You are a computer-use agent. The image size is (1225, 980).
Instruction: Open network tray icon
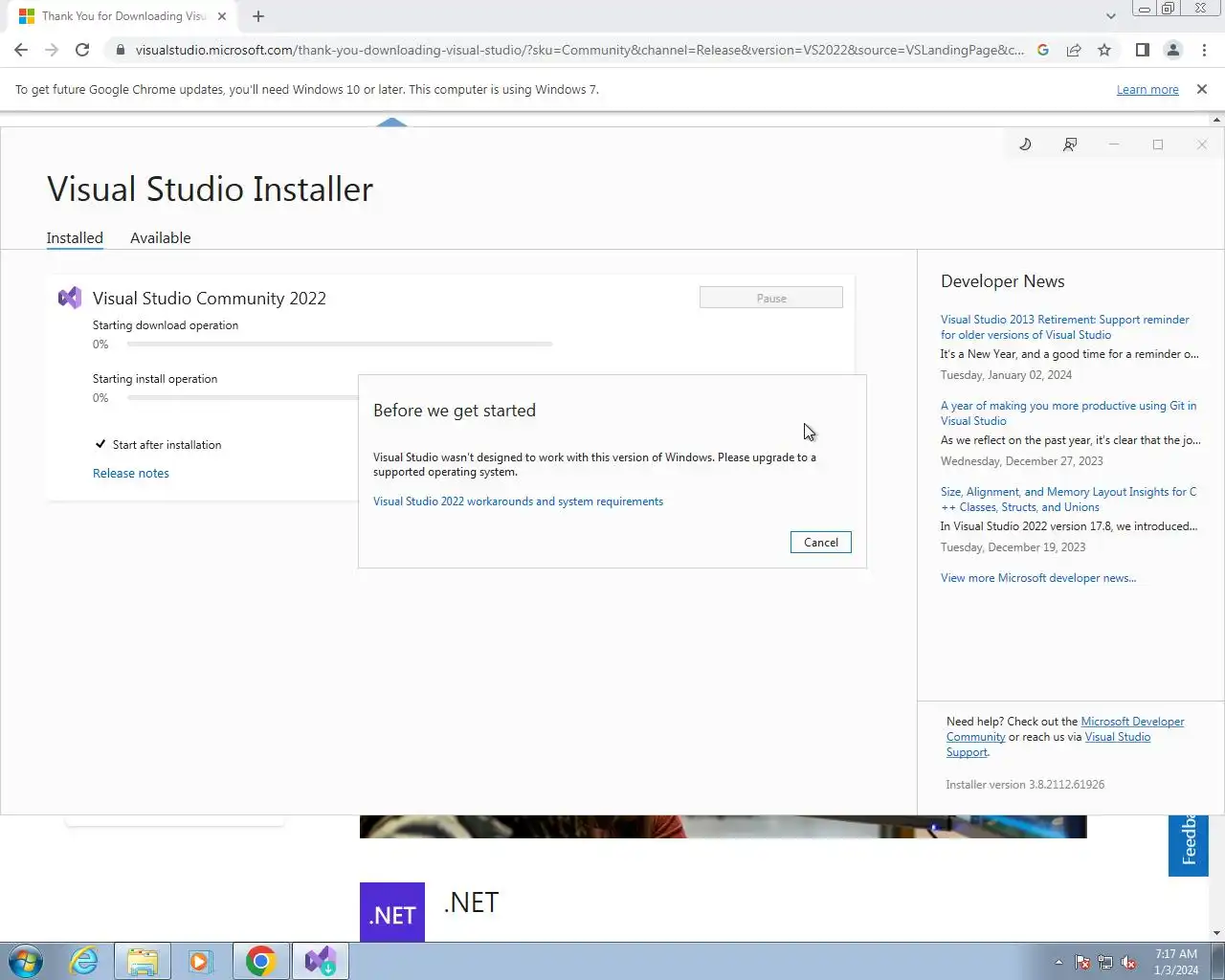point(1105,962)
